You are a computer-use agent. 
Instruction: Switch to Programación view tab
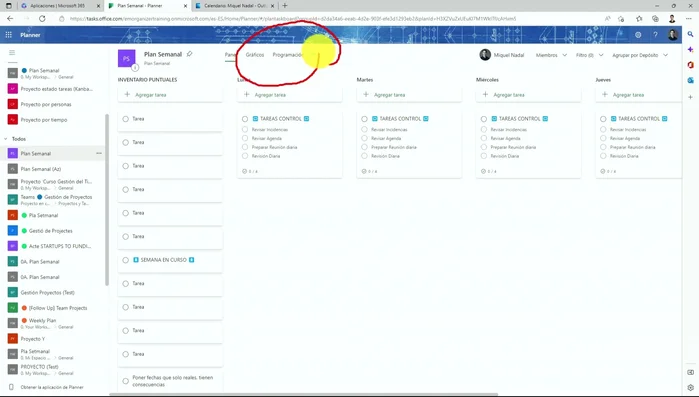288,55
